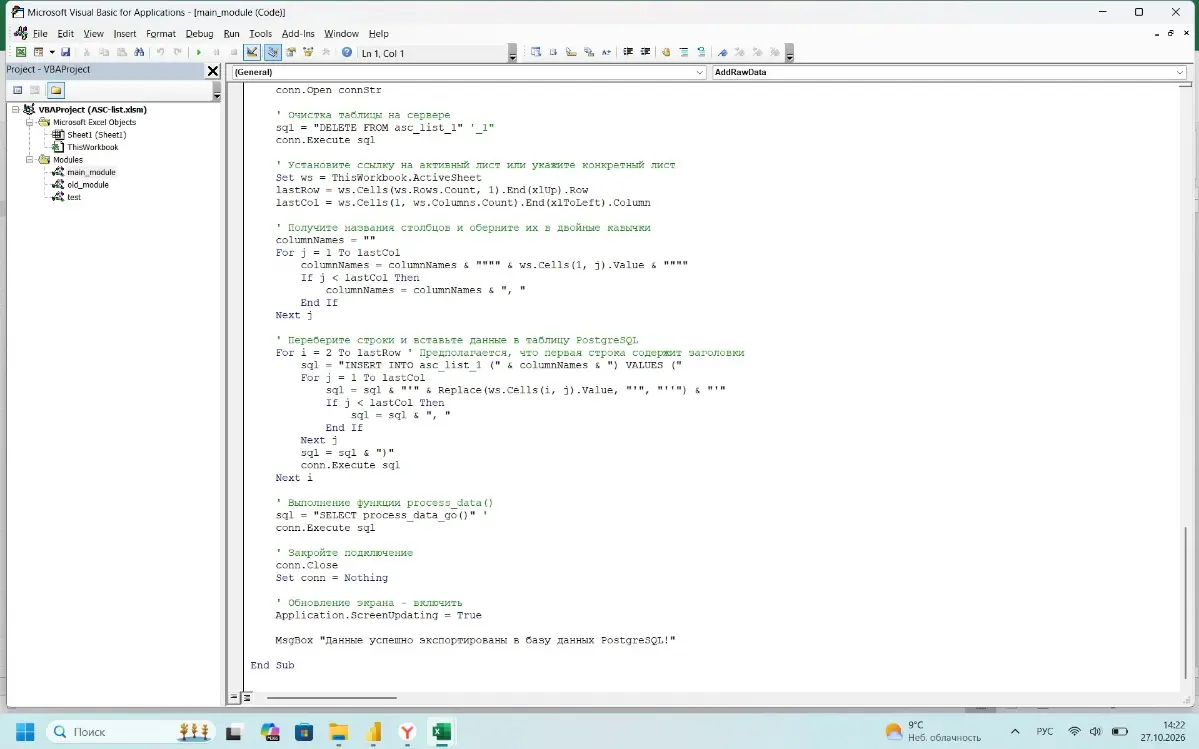
Task: Select old_module in project tree
Action: [x=88, y=184]
